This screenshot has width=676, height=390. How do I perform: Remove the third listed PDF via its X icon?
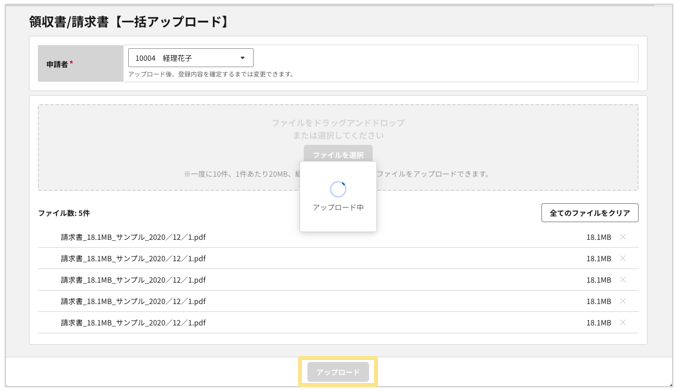point(623,280)
